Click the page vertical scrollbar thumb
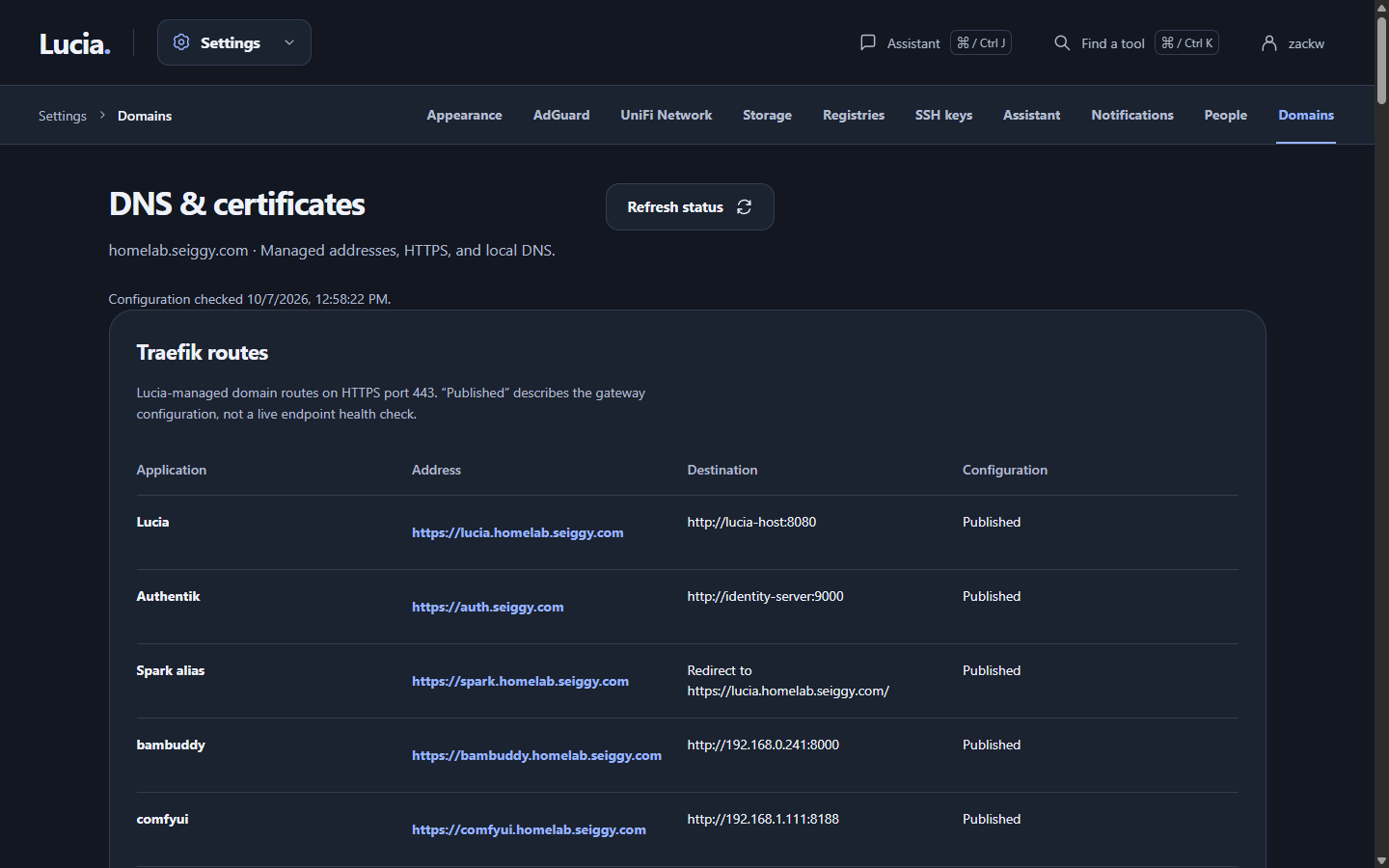 click(x=1381, y=60)
